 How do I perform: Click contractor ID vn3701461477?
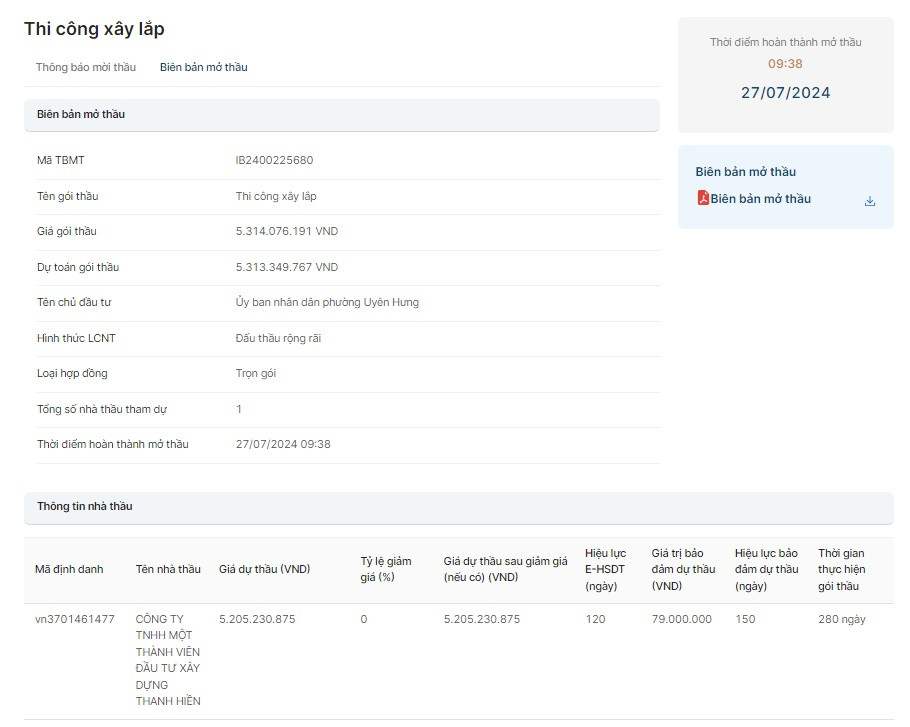75,619
